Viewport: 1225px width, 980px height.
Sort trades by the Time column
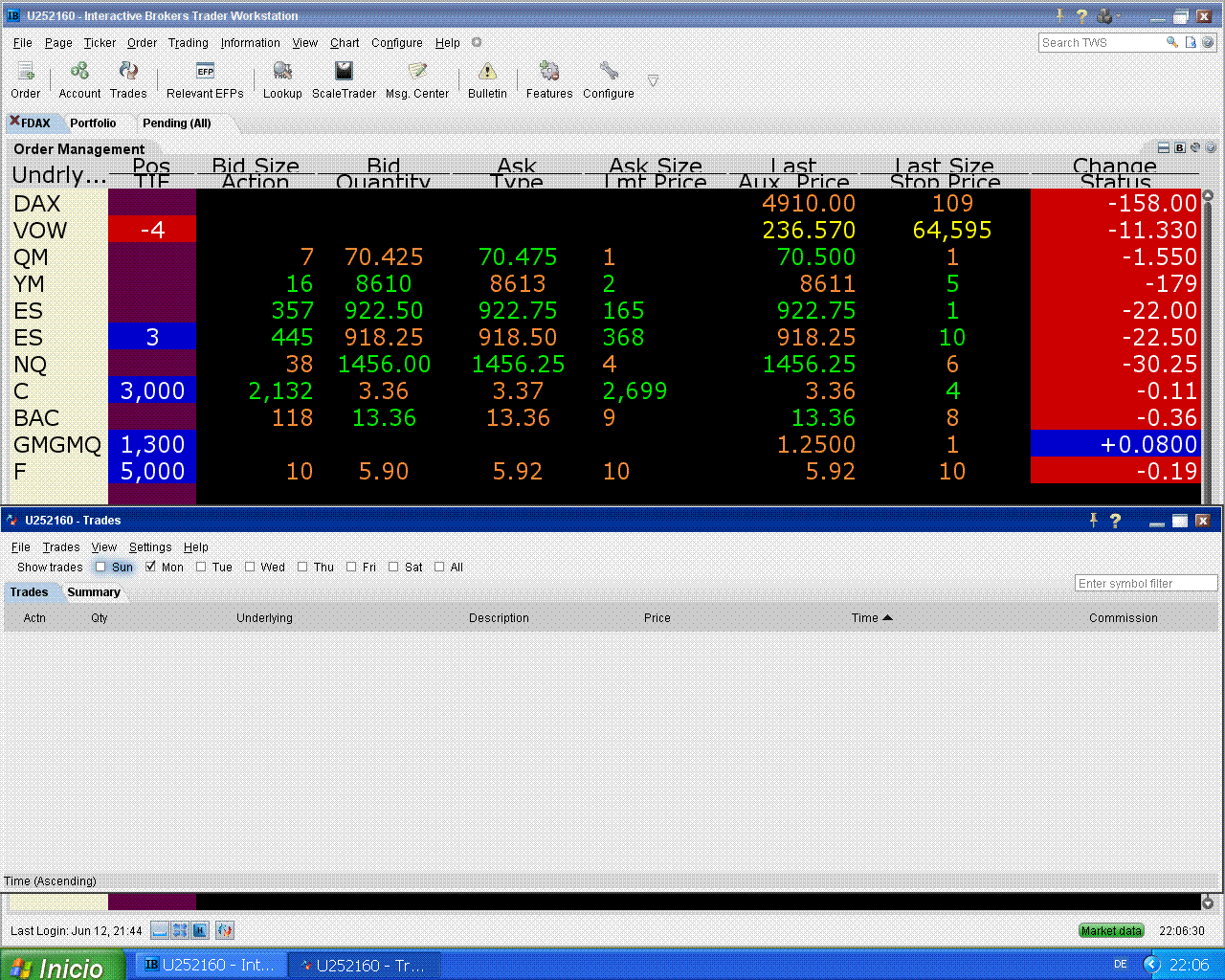871,617
